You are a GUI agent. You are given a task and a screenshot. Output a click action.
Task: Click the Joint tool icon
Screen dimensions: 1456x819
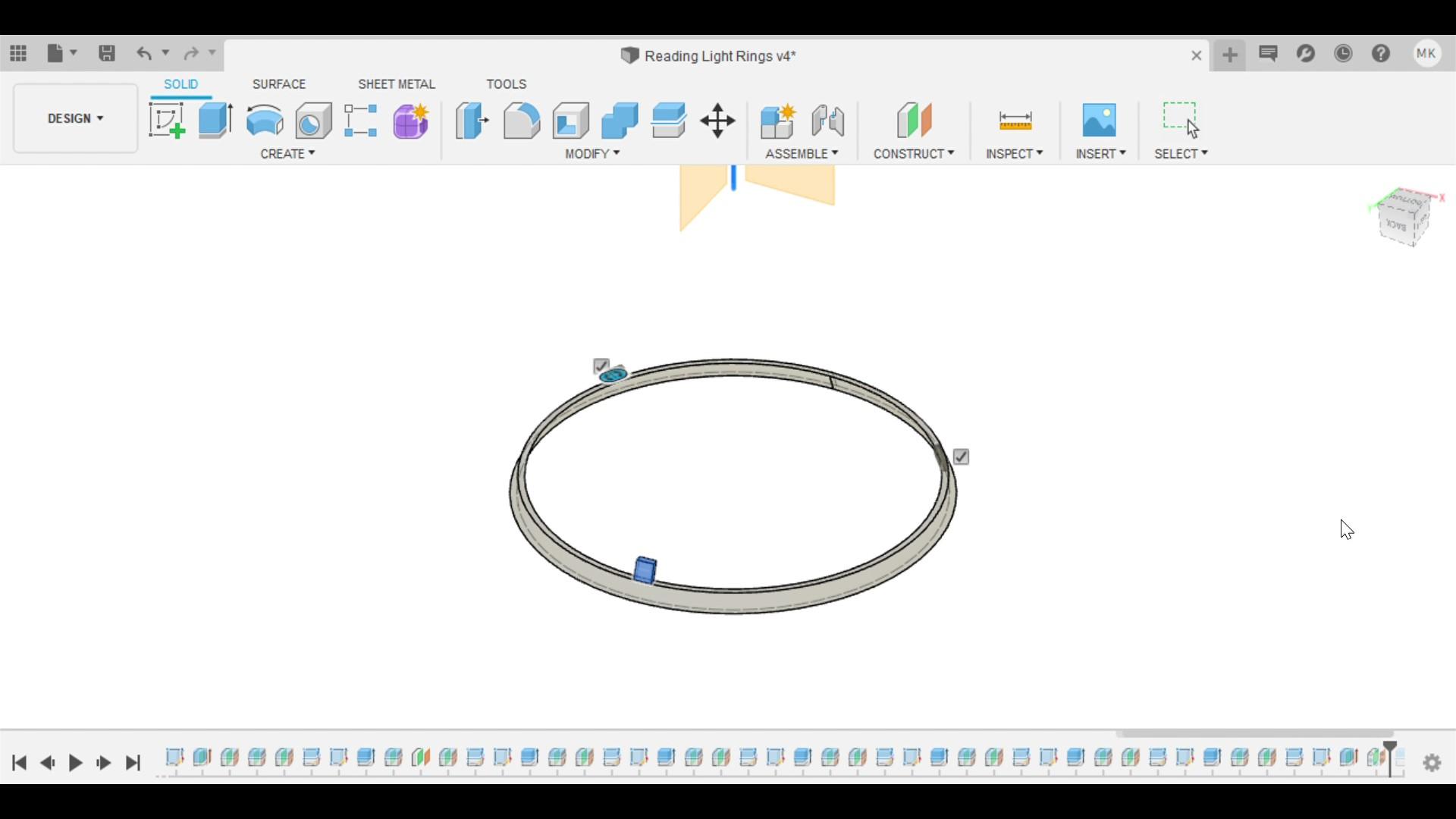coord(827,121)
